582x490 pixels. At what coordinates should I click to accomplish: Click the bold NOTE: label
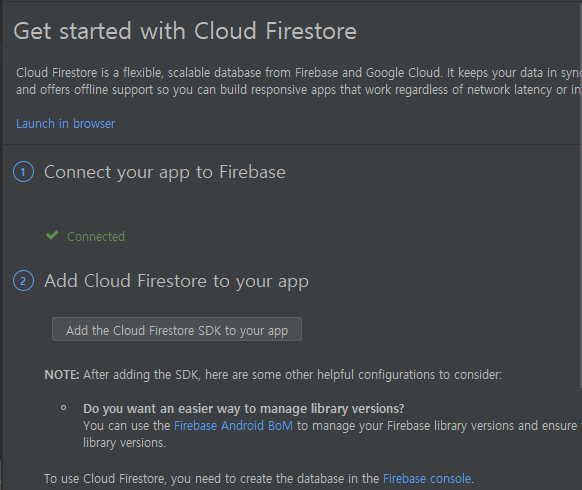pyautogui.click(x=62, y=375)
